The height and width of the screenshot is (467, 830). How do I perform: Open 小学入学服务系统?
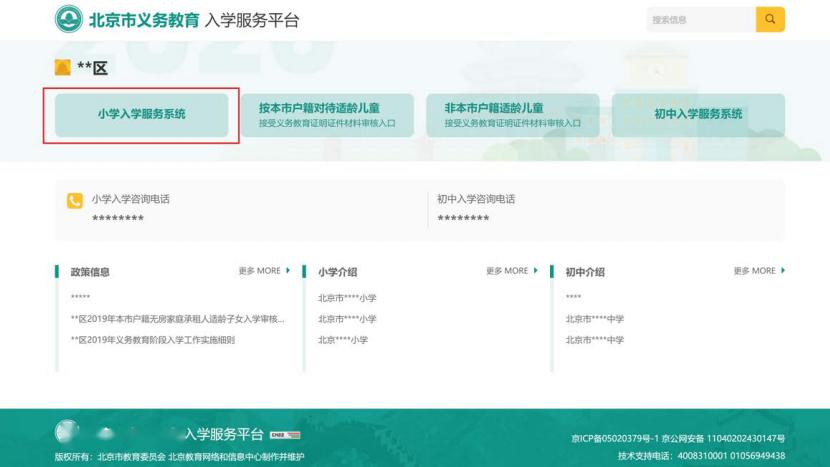tap(141, 115)
